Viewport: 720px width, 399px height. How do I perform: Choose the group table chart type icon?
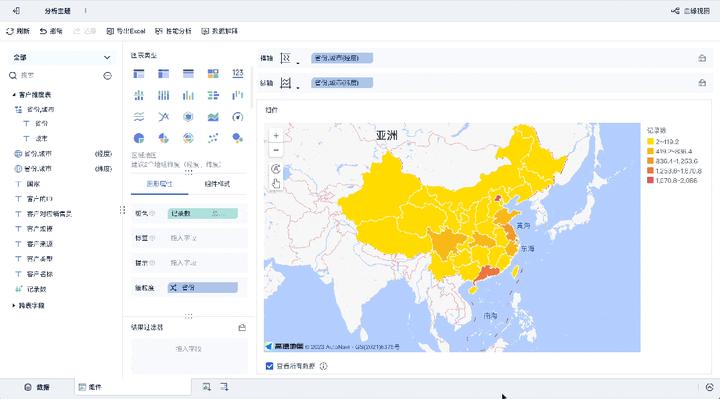(139, 73)
